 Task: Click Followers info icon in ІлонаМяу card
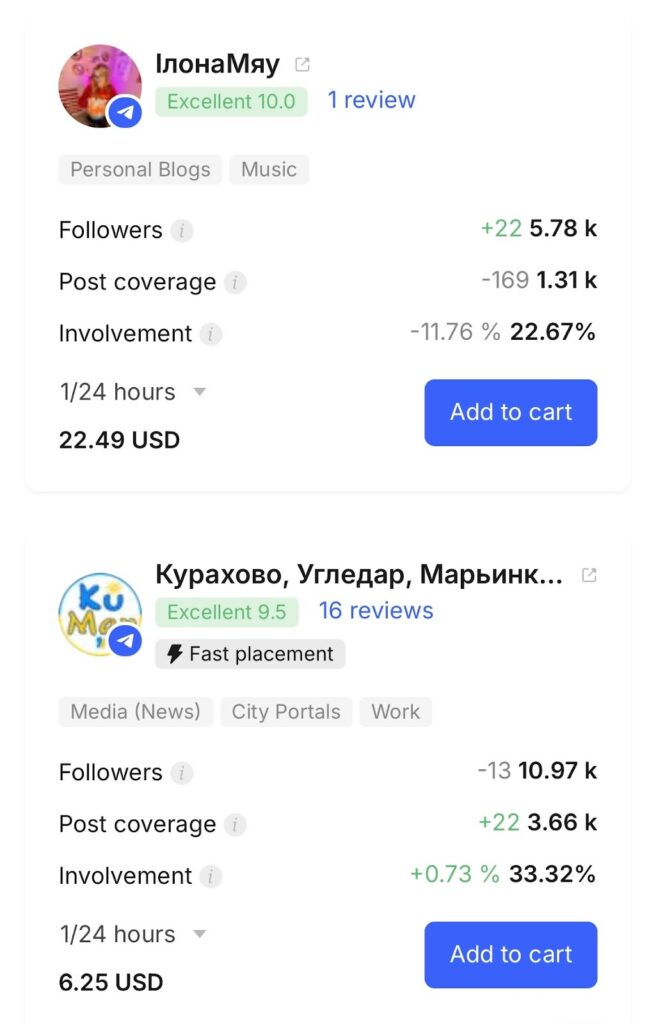tap(181, 231)
